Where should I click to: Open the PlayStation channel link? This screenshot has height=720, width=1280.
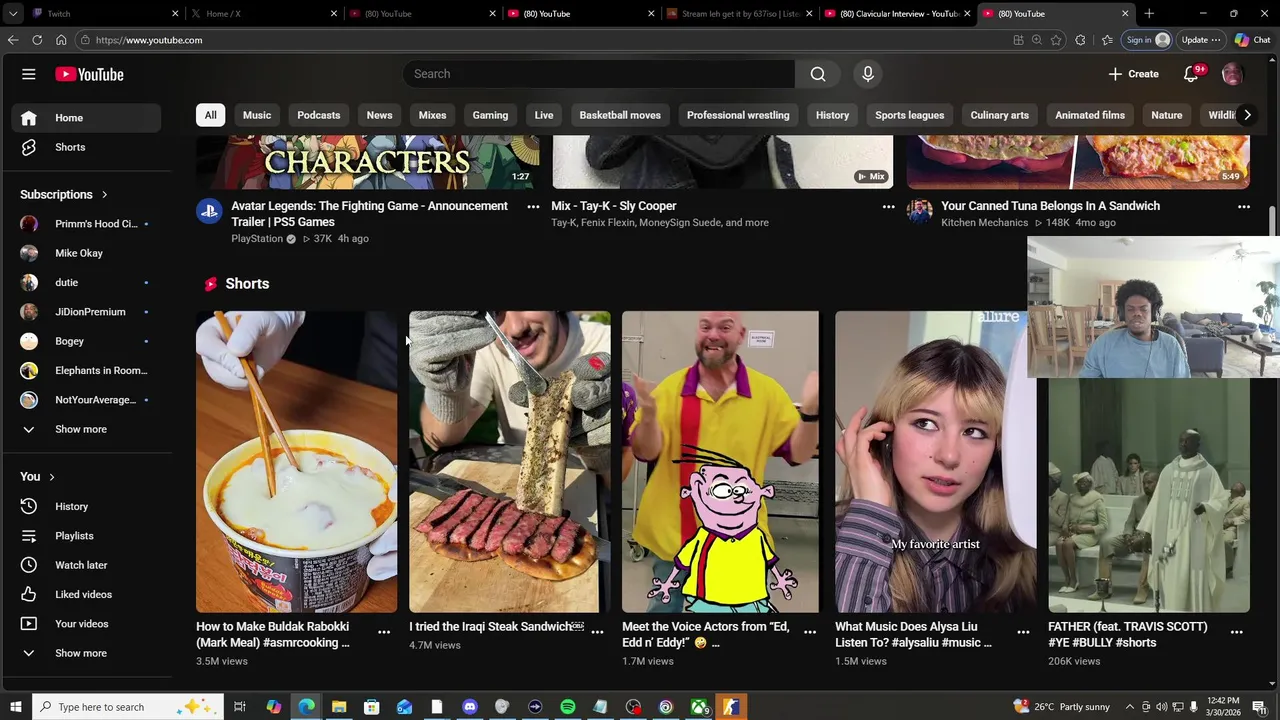point(257,239)
